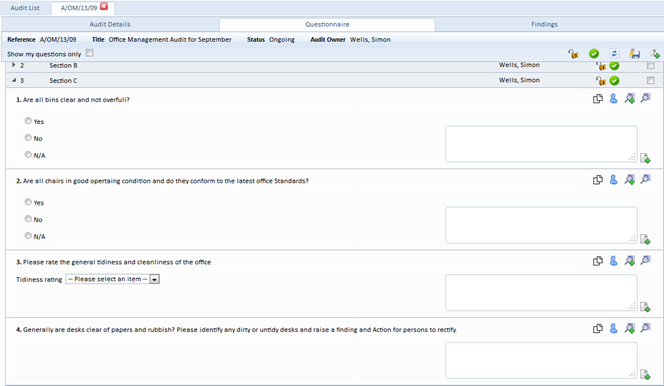Image resolution: width=664 pixels, height=386 pixels.
Task: Click magnifier with green plus for question 1
Action: [630, 99]
